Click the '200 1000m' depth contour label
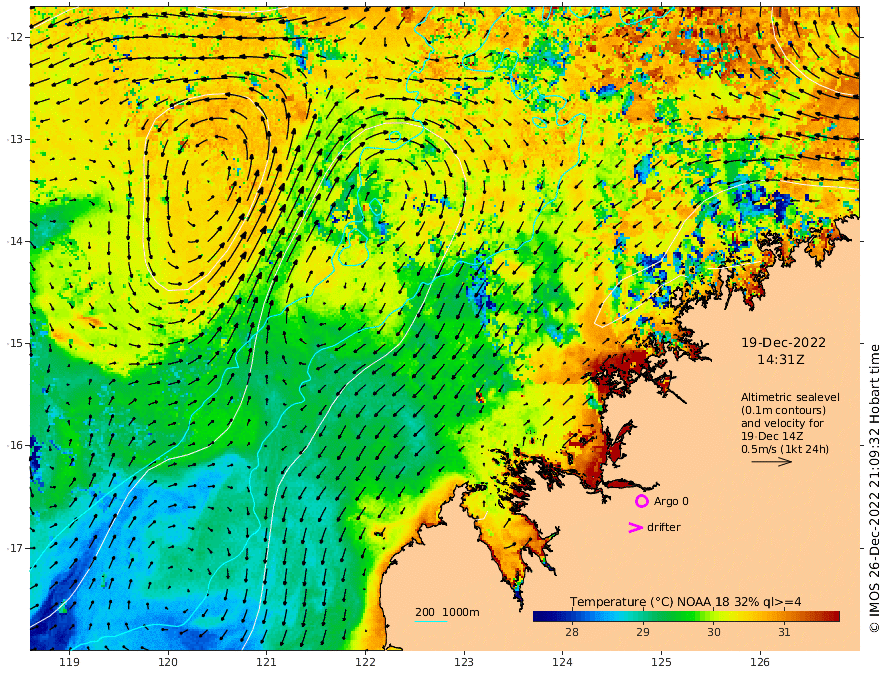The width and height of the screenshot is (880, 680). pyautogui.click(x=447, y=612)
